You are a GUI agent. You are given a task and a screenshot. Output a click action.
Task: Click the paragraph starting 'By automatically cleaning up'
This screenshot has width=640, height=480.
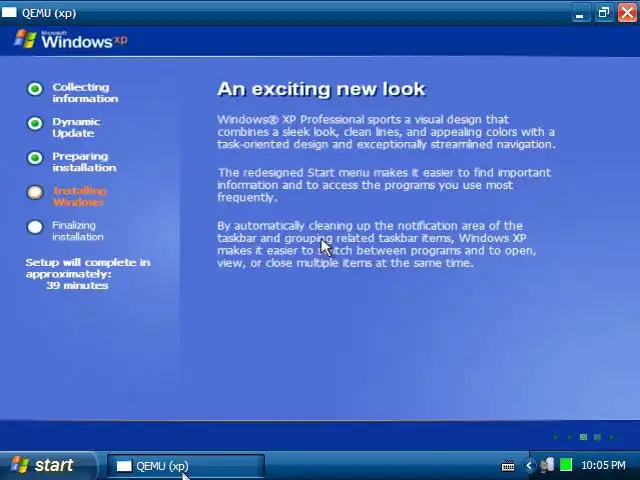click(376, 244)
